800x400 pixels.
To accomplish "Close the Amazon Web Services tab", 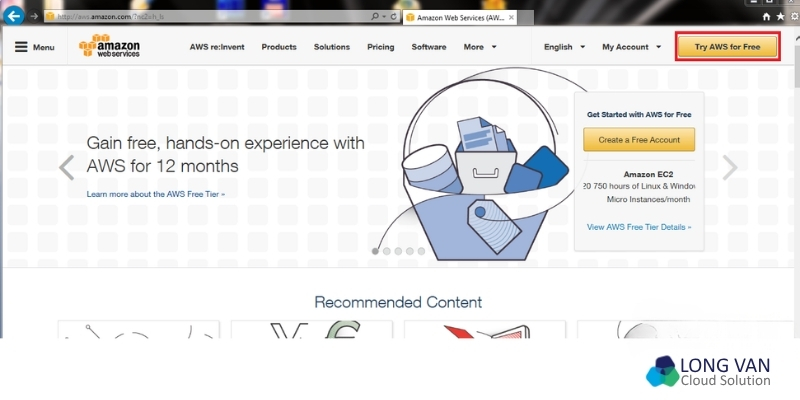I will coord(511,17).
